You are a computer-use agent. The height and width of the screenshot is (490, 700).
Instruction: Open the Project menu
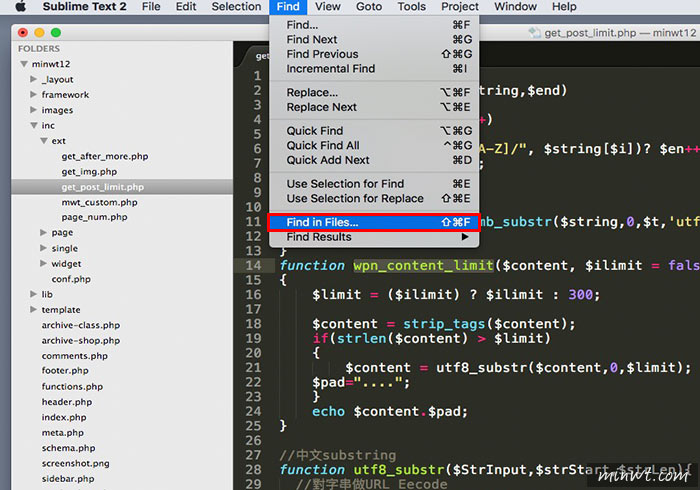point(460,6)
